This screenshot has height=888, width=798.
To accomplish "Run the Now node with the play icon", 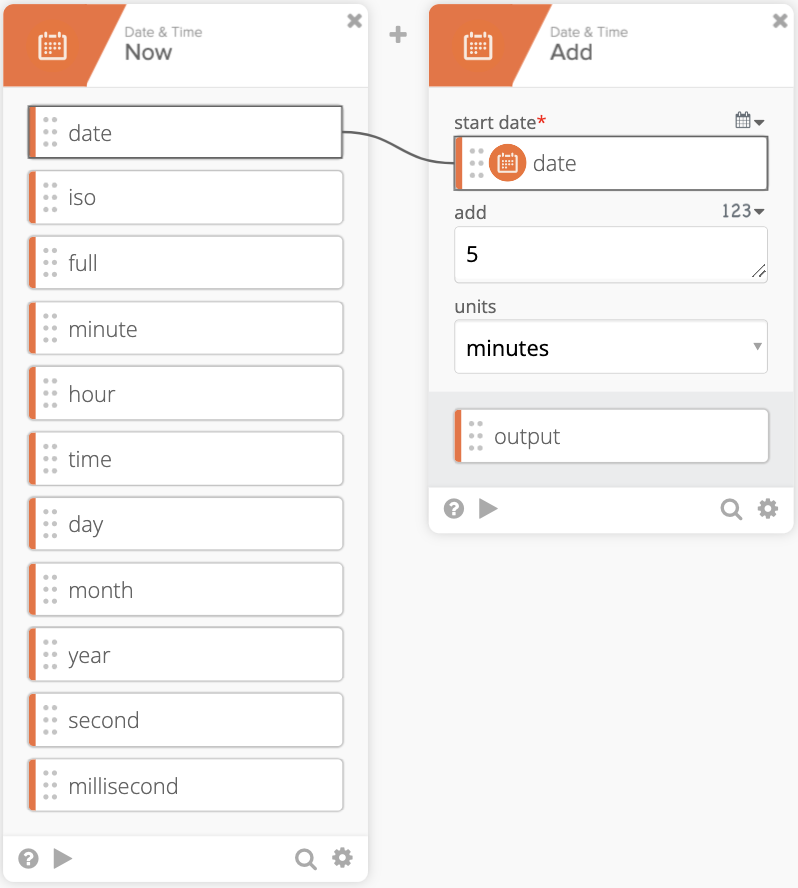I will pos(62,858).
